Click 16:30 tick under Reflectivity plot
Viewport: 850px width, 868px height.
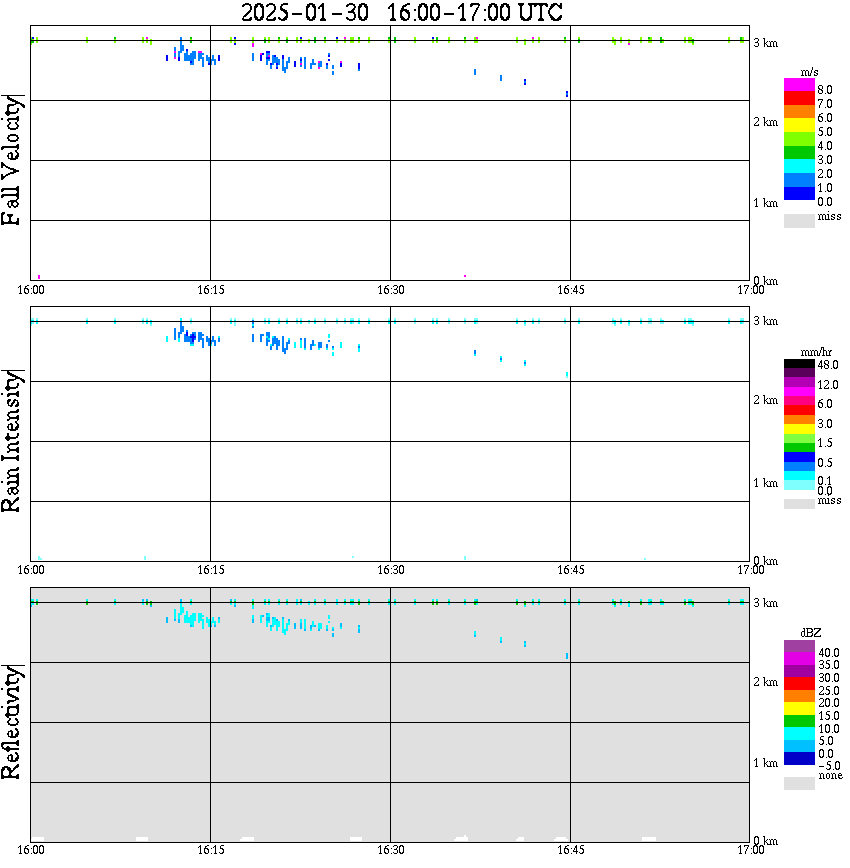pos(390,850)
